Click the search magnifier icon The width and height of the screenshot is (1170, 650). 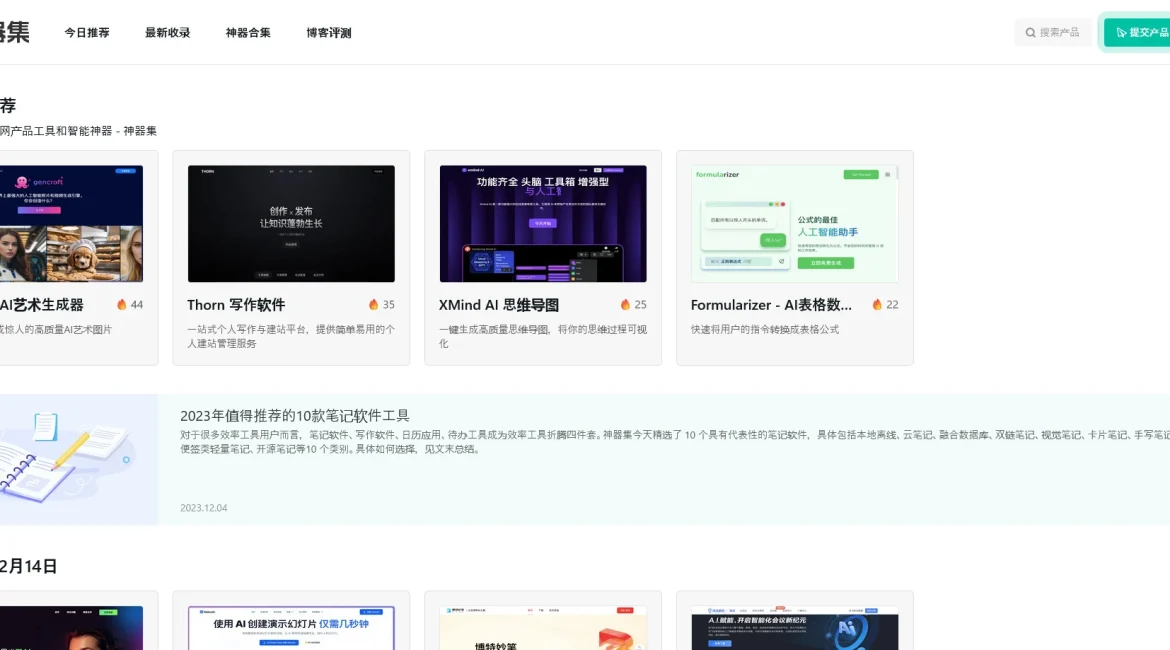coord(1030,33)
